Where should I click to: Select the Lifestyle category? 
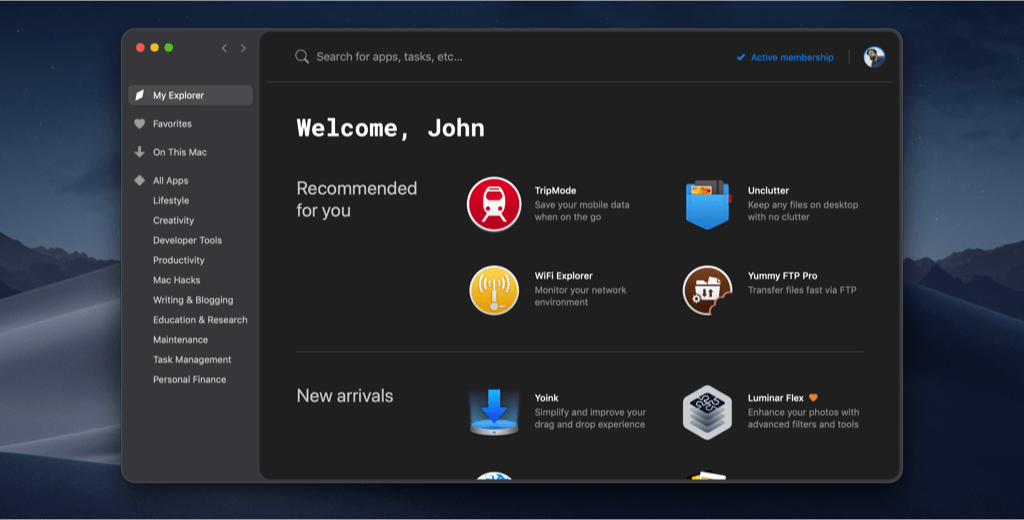pos(171,201)
